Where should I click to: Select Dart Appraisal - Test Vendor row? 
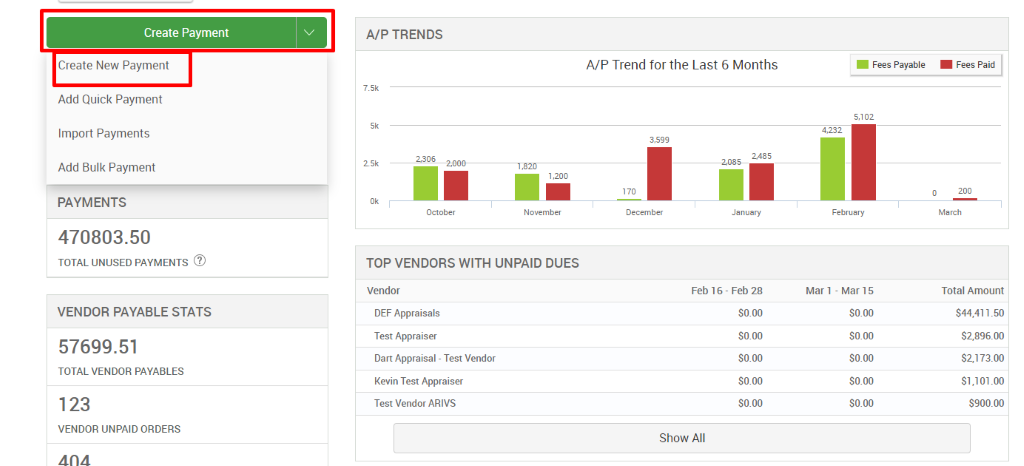(x=682, y=358)
